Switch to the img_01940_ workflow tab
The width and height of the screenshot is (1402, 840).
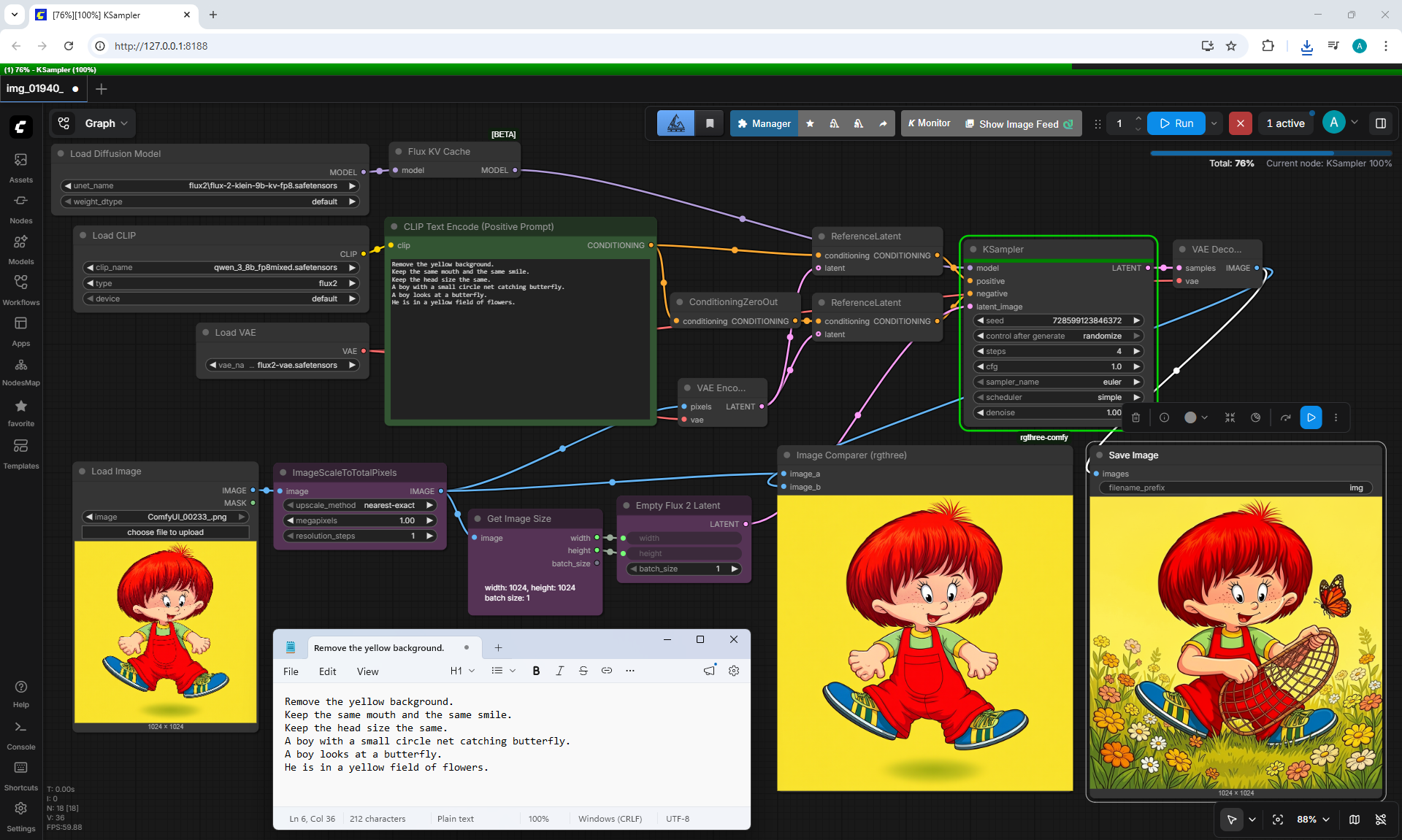pyautogui.click(x=42, y=88)
